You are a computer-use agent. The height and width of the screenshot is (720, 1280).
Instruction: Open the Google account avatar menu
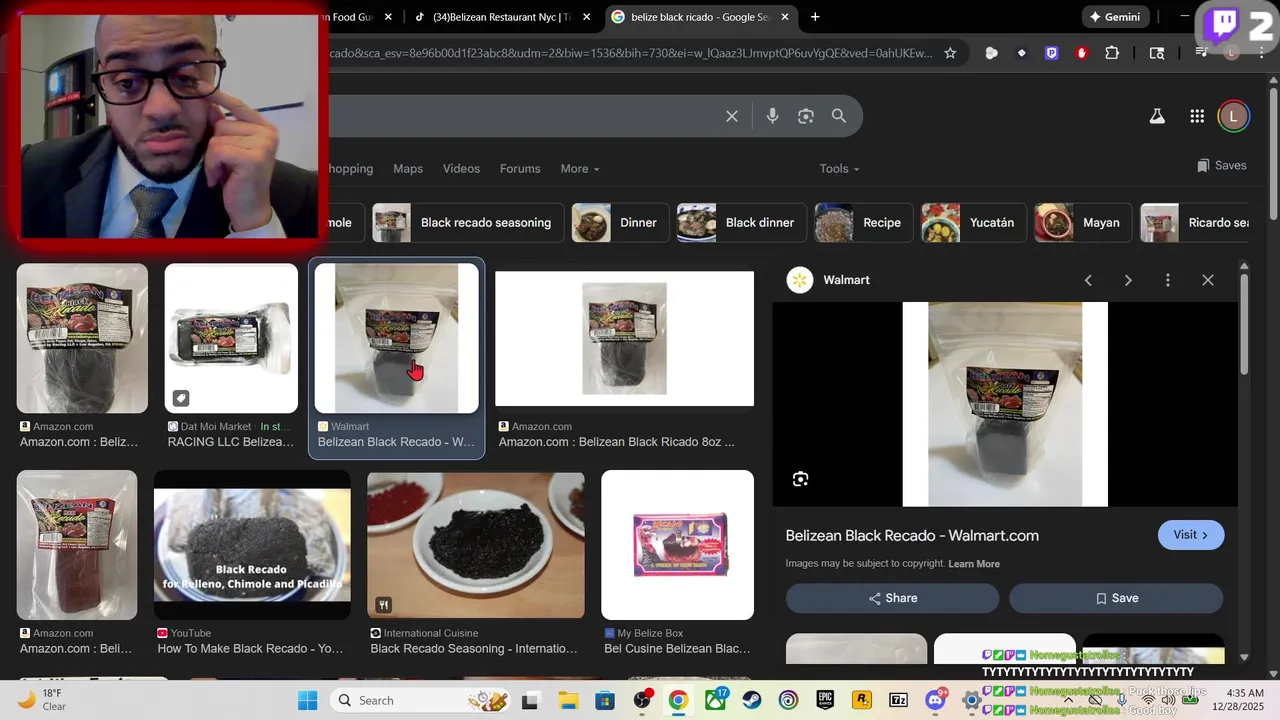[x=1233, y=116]
